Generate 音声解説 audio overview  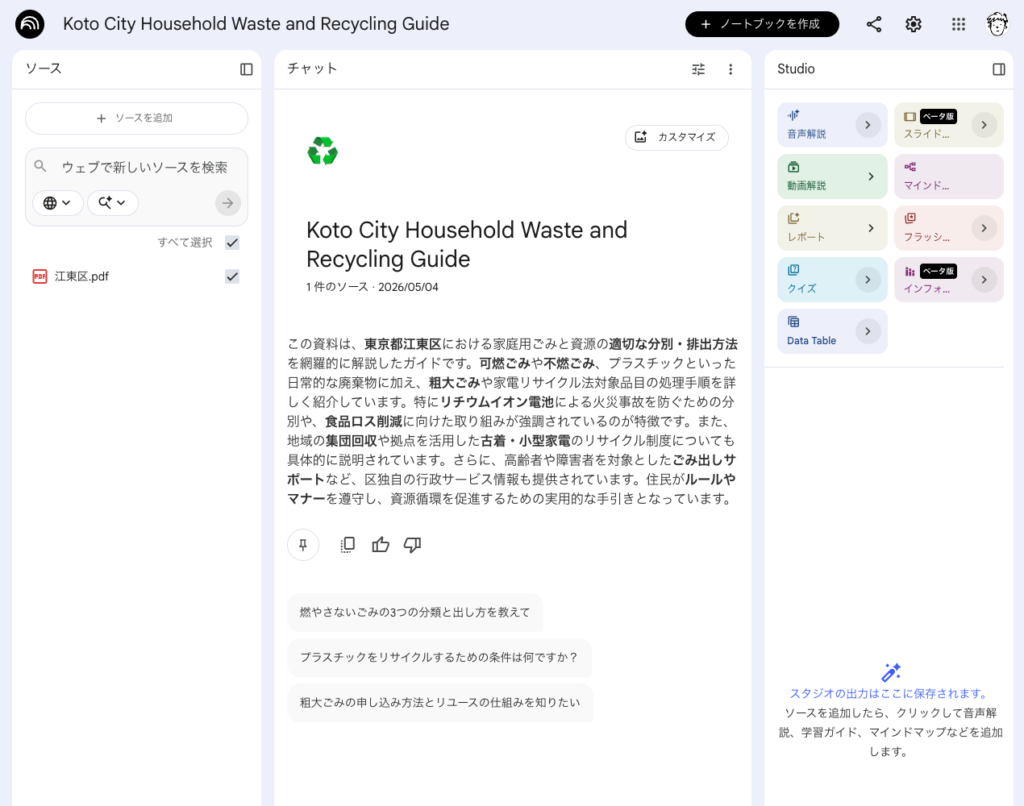point(832,125)
